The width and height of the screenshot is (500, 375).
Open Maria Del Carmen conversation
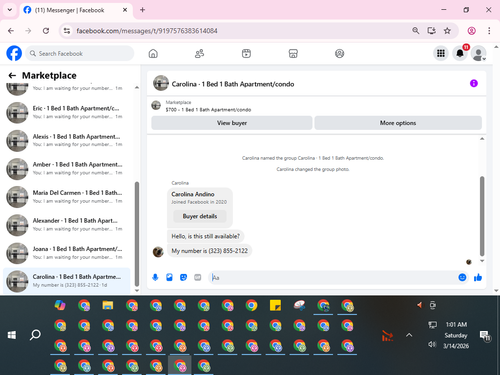pos(67,197)
